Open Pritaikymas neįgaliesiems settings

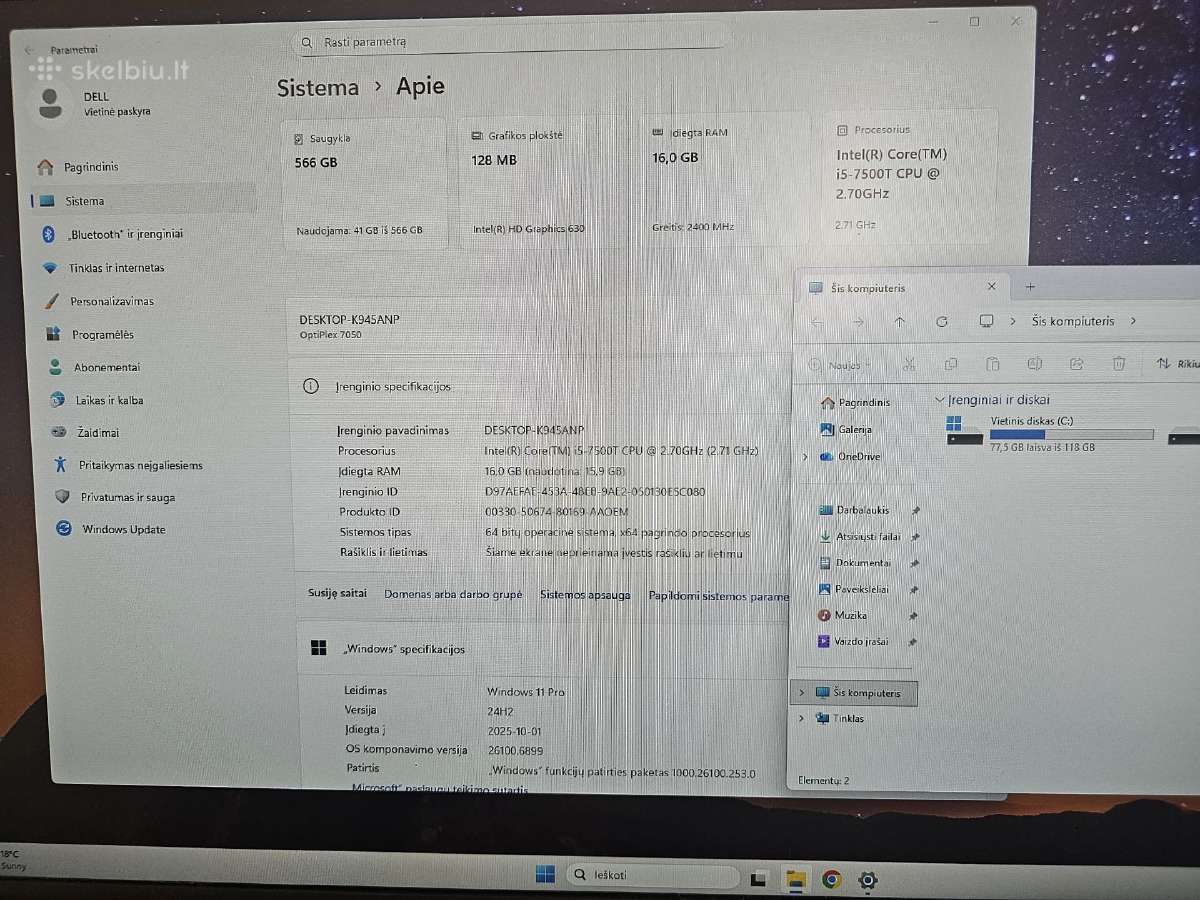[x=128, y=465]
